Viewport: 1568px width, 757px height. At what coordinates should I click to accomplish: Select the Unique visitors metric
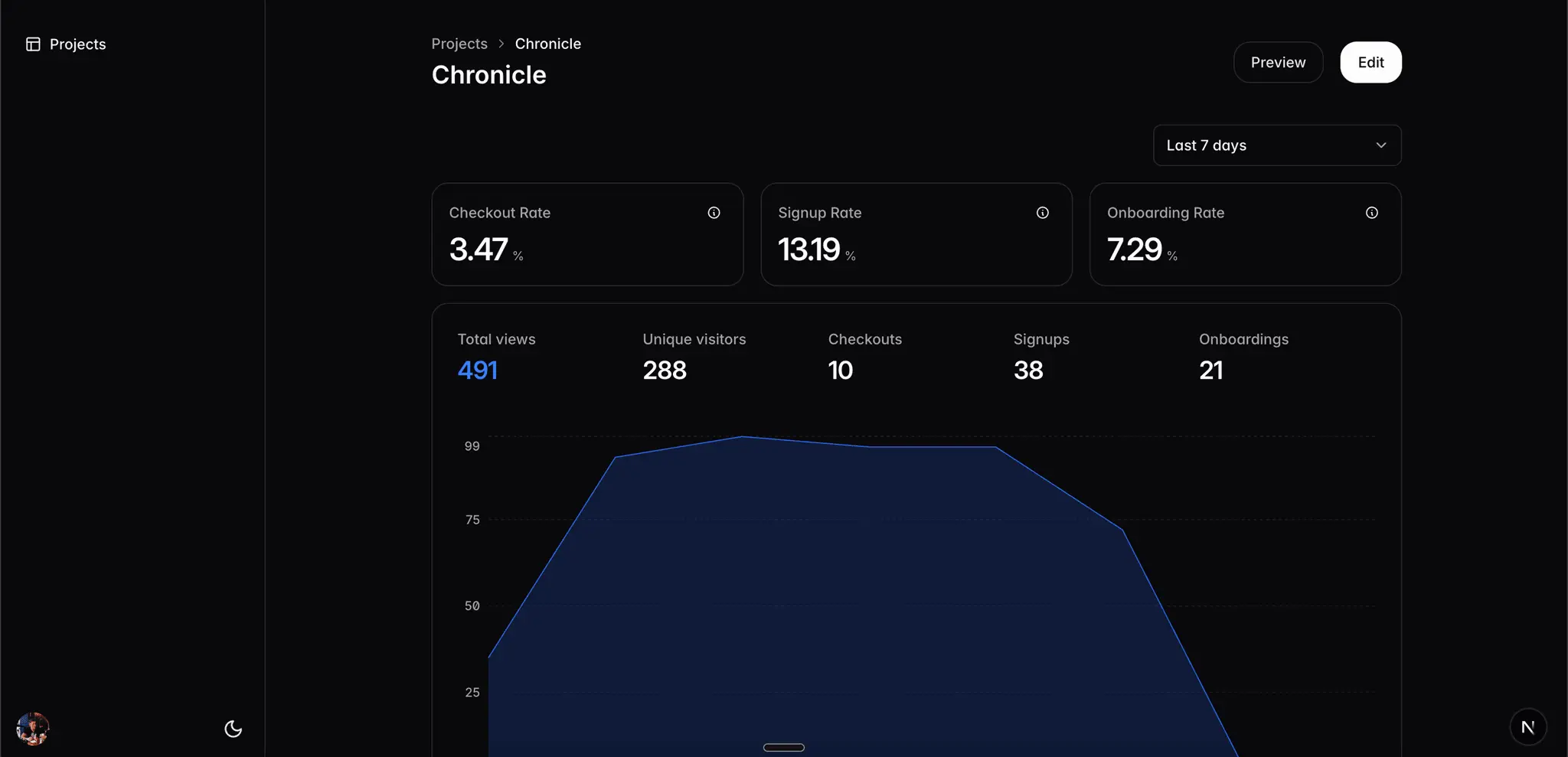pyautogui.click(x=694, y=357)
